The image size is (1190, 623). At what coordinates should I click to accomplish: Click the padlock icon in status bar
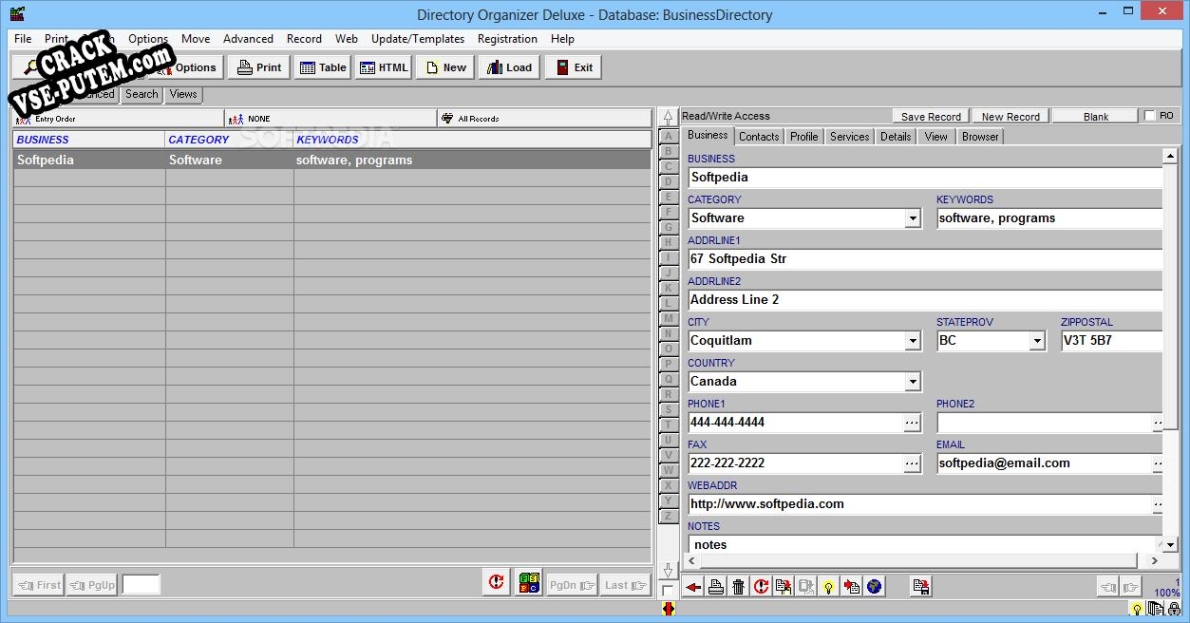coord(1174,608)
